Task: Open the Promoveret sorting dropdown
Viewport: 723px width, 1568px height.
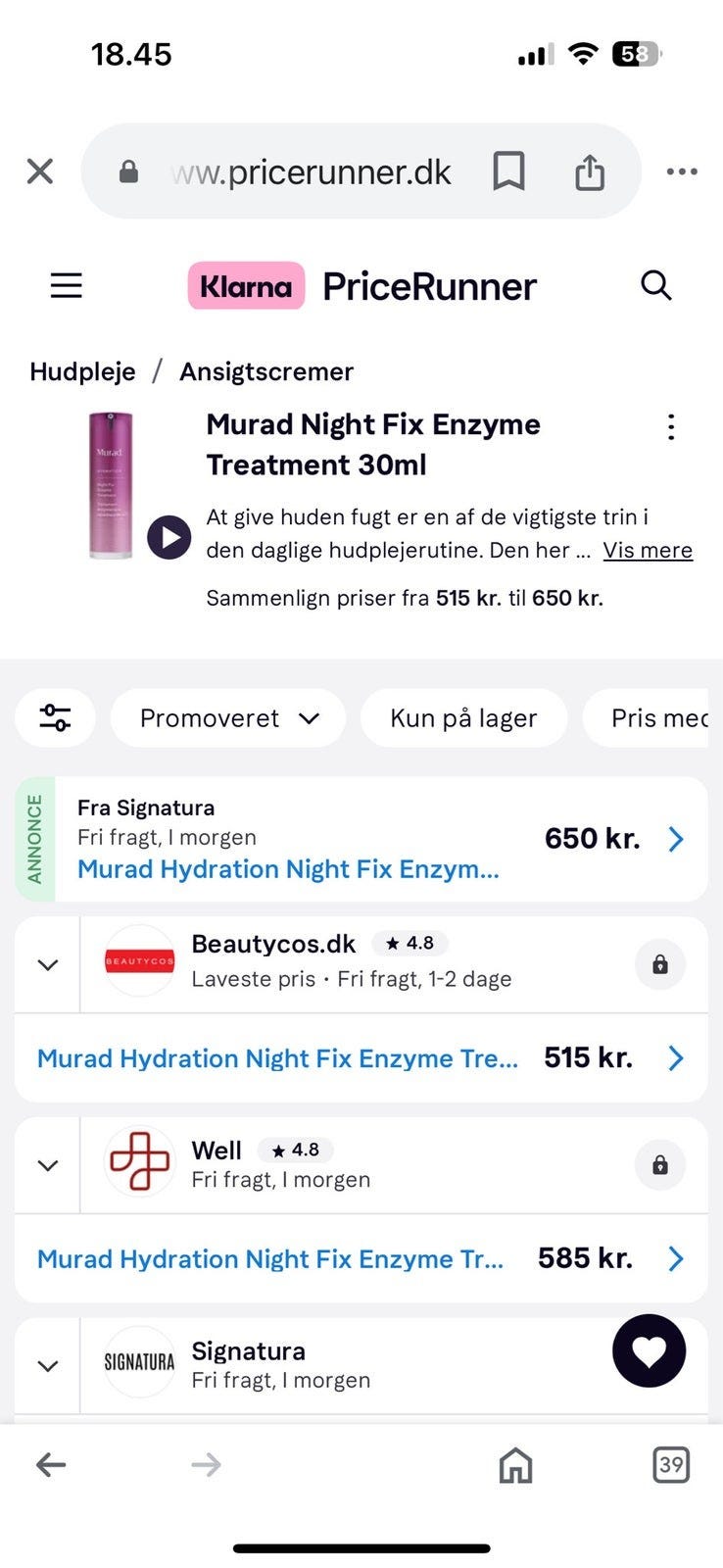Action: 228,718
